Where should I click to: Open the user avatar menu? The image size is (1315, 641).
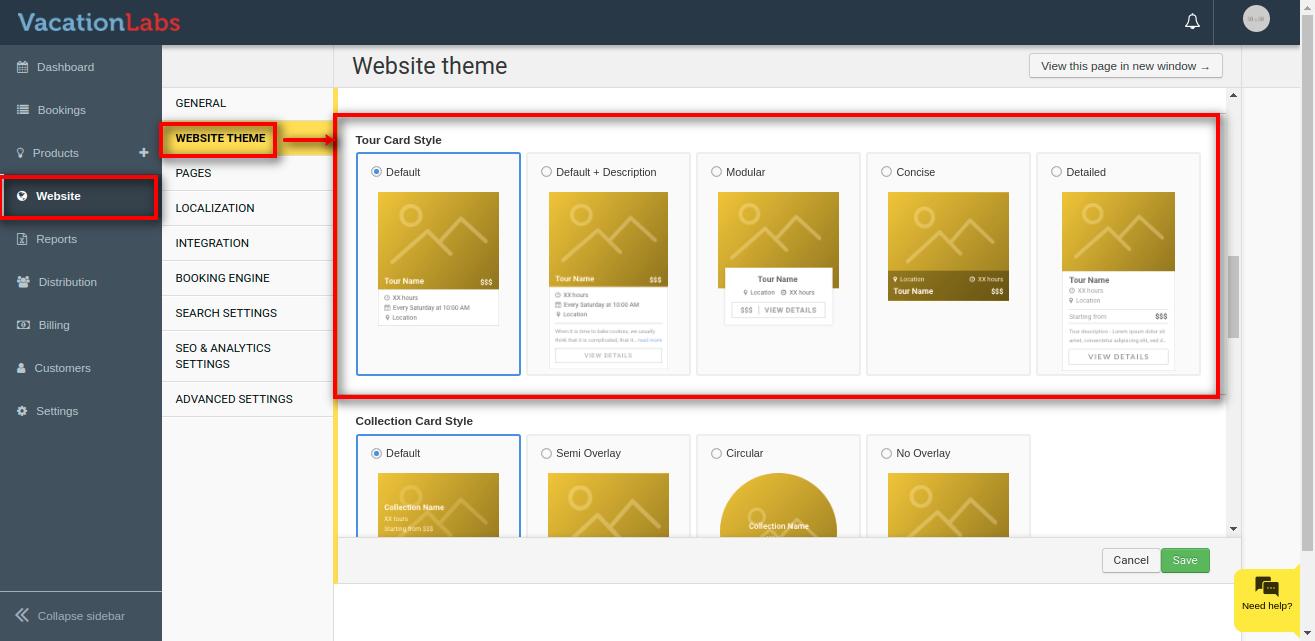(1256, 19)
